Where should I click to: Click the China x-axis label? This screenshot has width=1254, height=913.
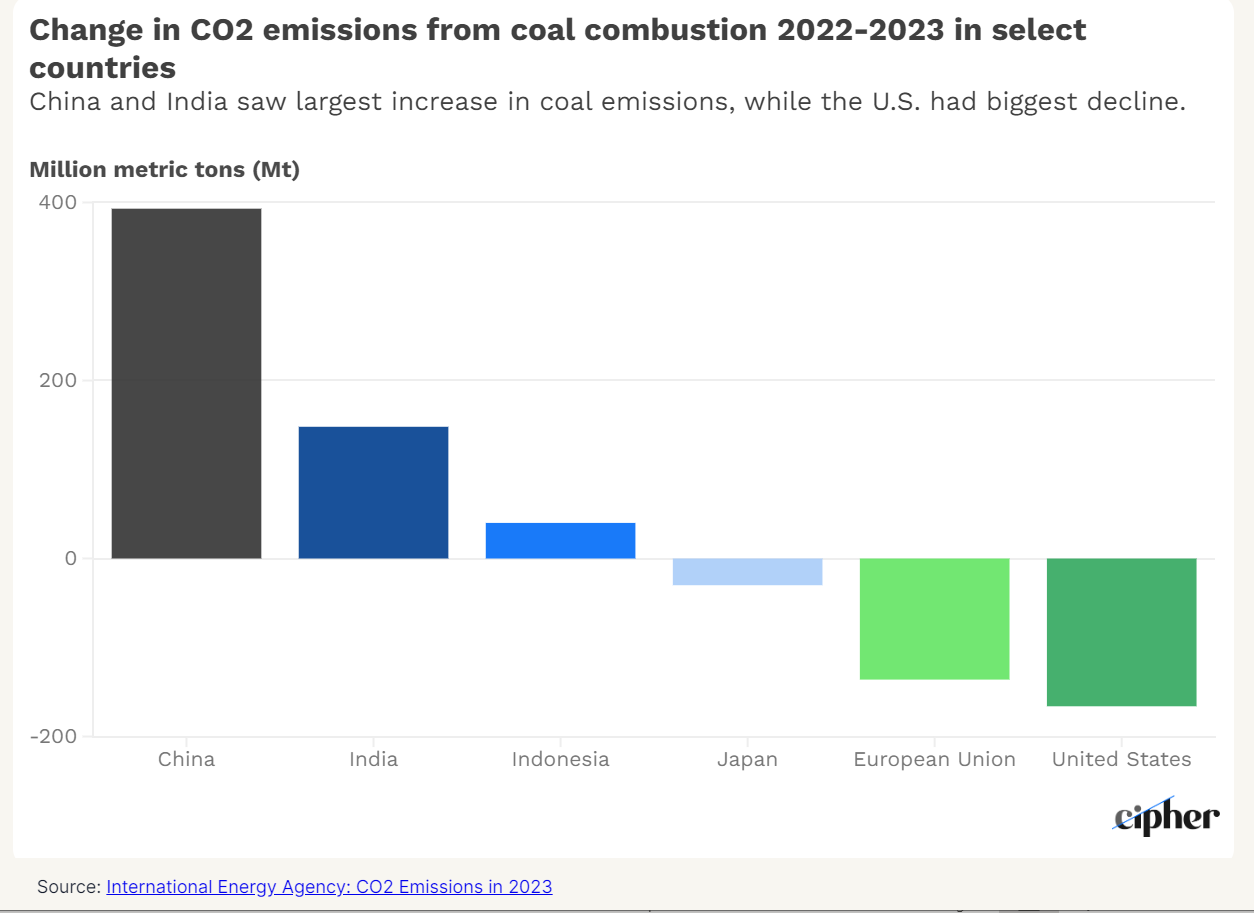(x=186, y=760)
